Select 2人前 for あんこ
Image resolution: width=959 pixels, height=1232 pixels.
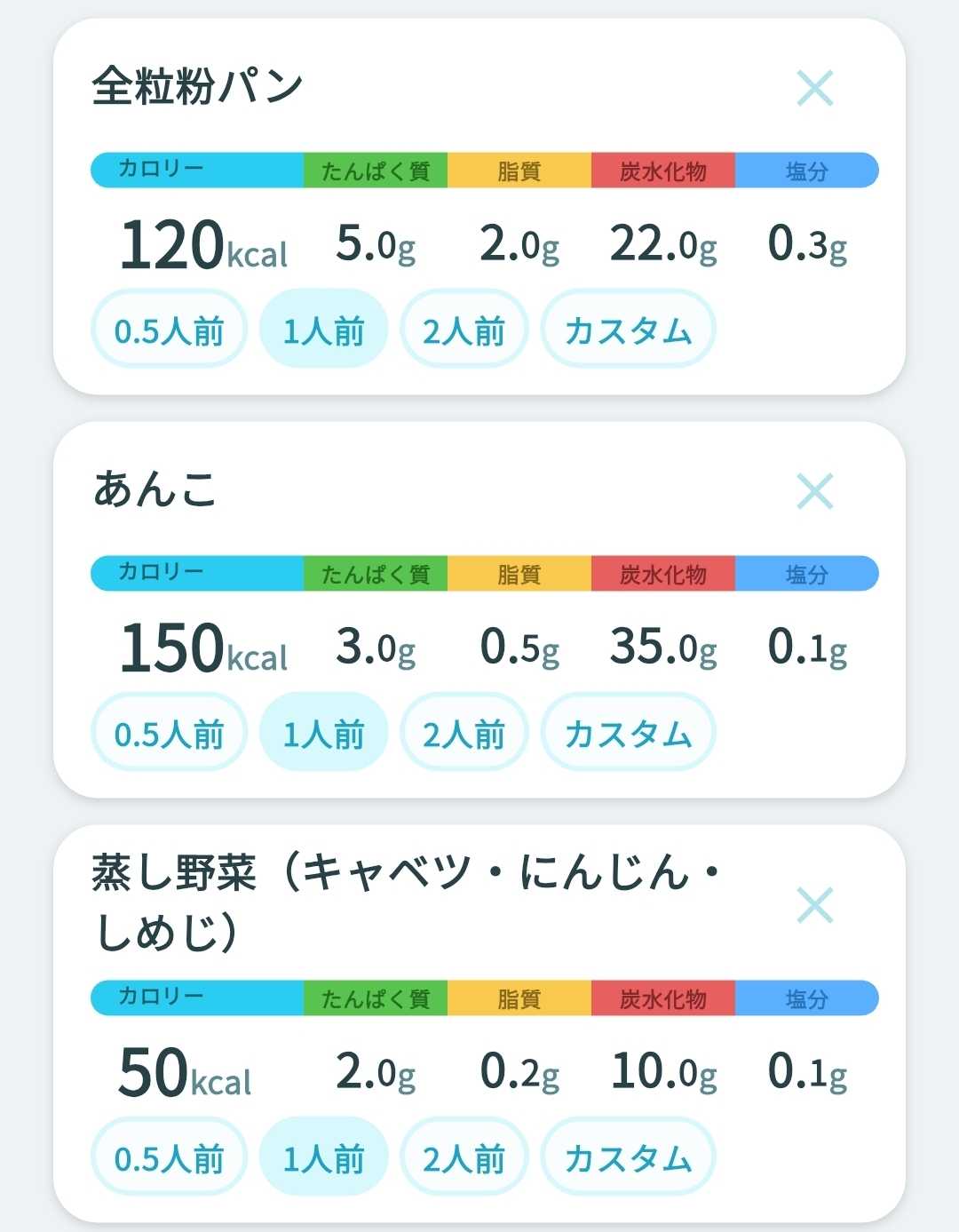[464, 734]
